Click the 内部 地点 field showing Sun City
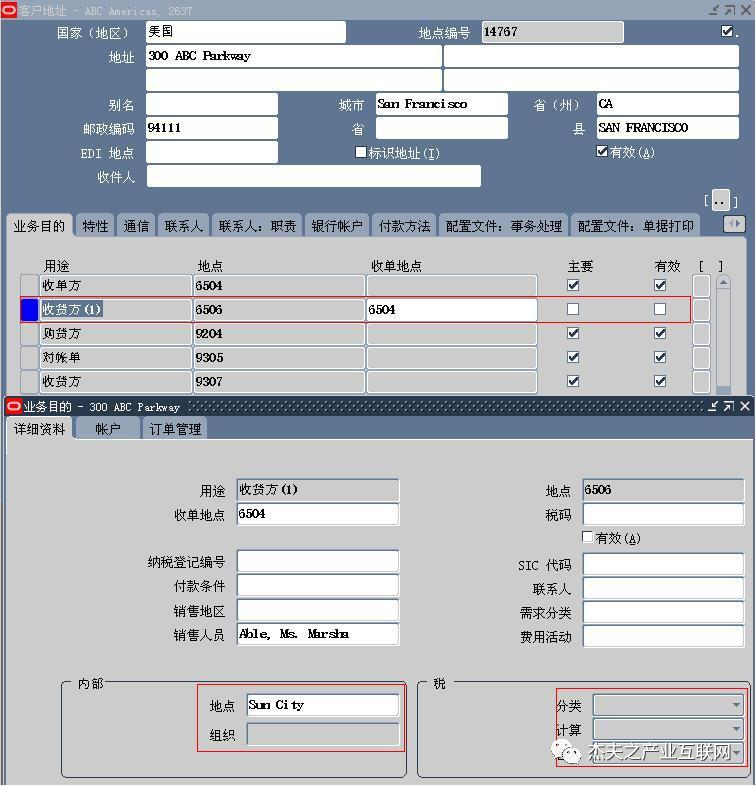The height and width of the screenshot is (786, 756). coord(323,705)
